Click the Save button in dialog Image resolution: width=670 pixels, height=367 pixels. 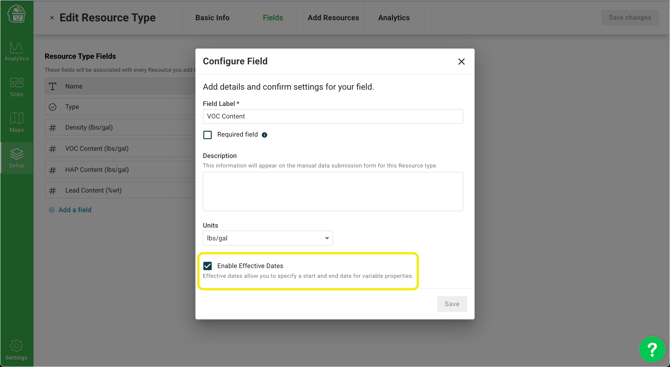point(452,304)
